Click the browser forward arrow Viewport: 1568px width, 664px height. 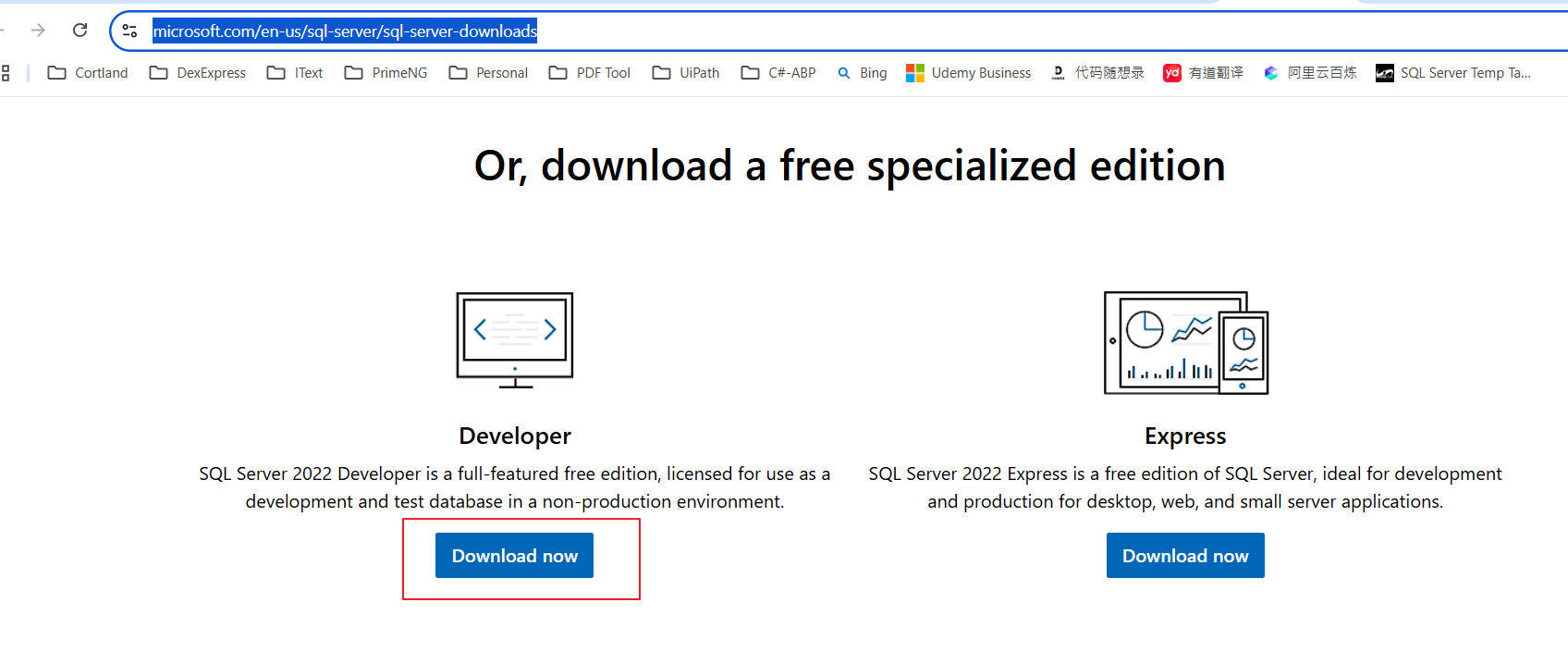(38, 31)
